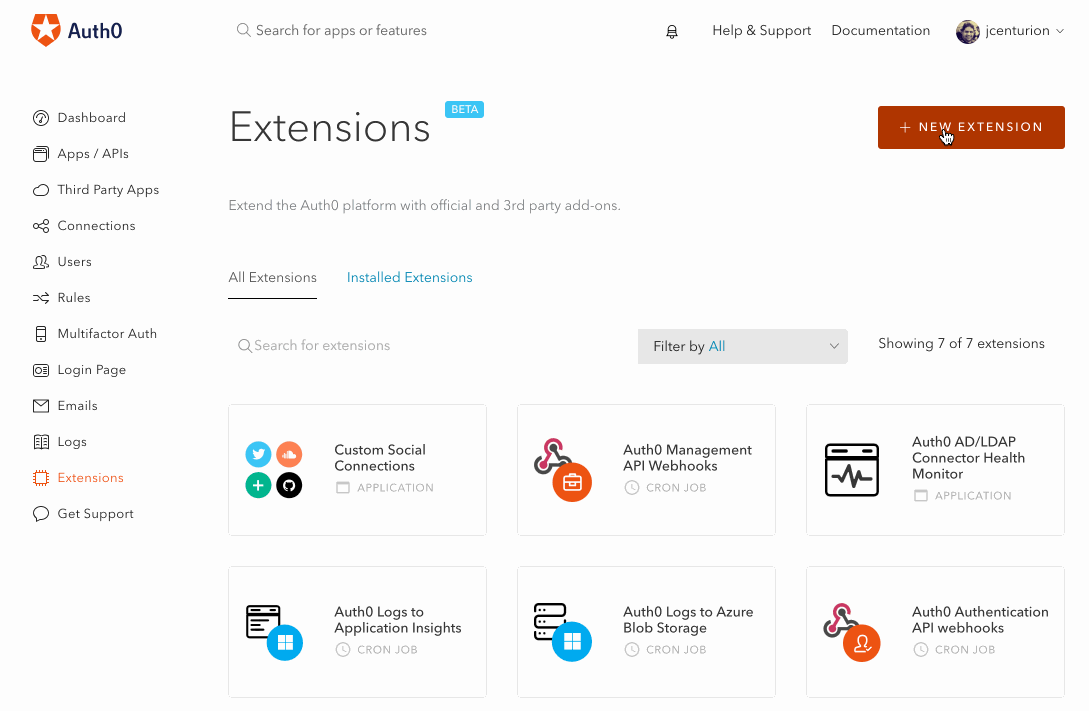Screen dimensions: 1089x711
Task: Click the plus icon on New Extension button
Action: pos(905,128)
